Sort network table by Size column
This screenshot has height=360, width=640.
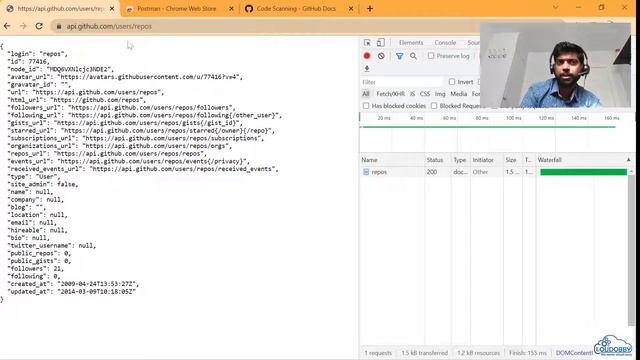[513, 160]
